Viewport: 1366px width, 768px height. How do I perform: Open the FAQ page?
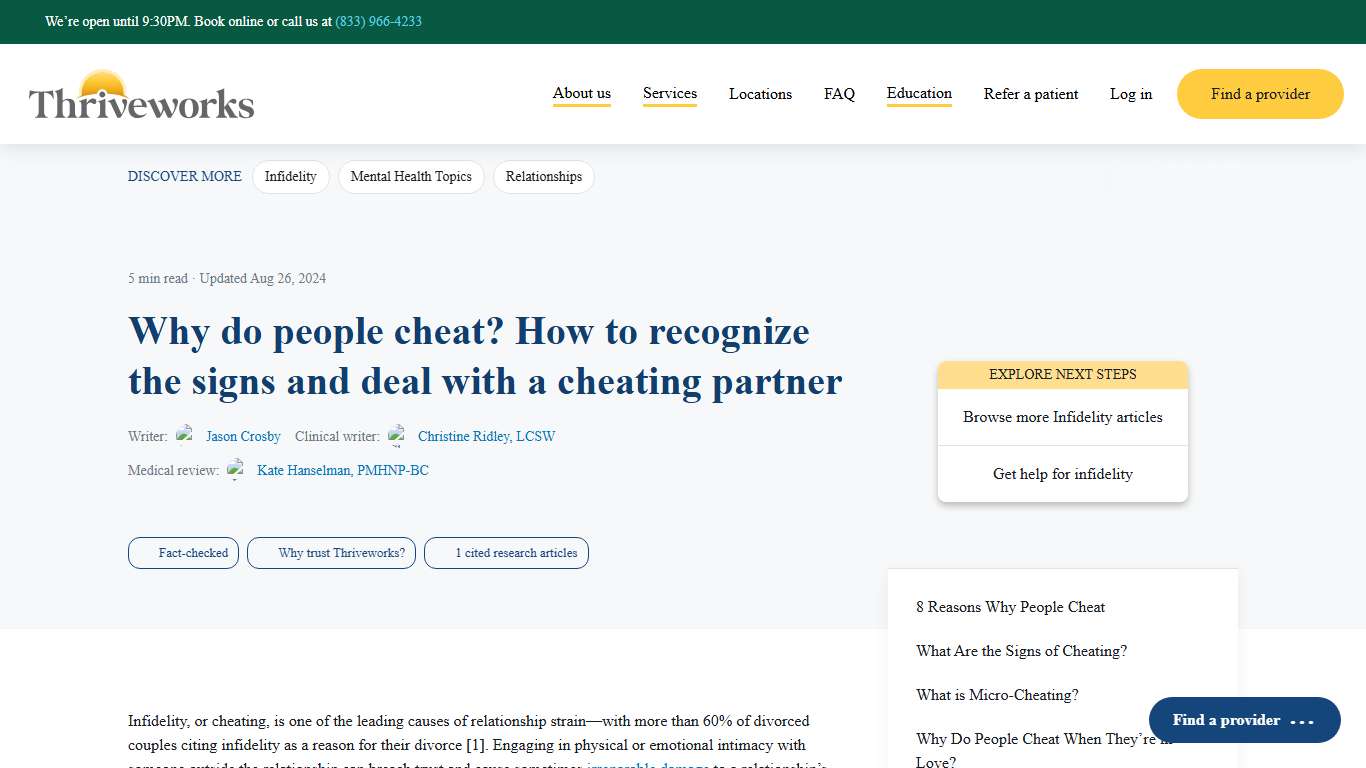click(x=839, y=93)
